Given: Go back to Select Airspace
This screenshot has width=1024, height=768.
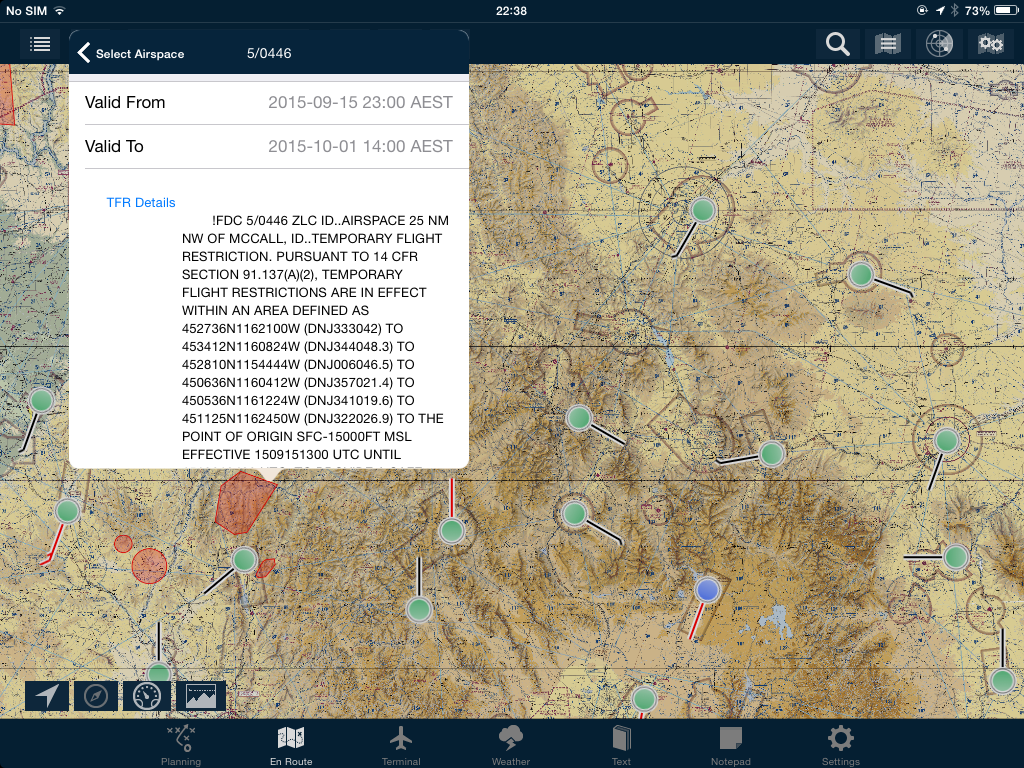Looking at the screenshot, I should (131, 54).
